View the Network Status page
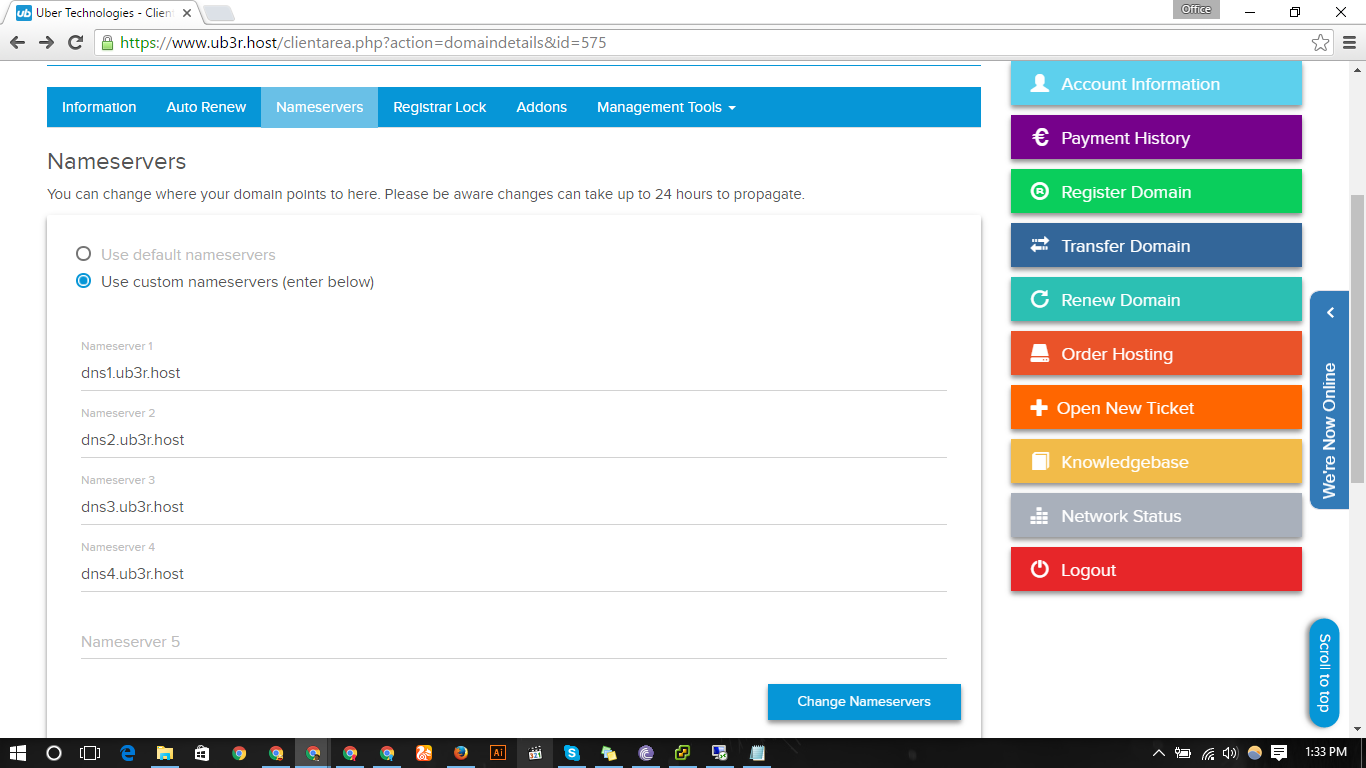Image resolution: width=1366 pixels, height=768 pixels. pos(1156,516)
